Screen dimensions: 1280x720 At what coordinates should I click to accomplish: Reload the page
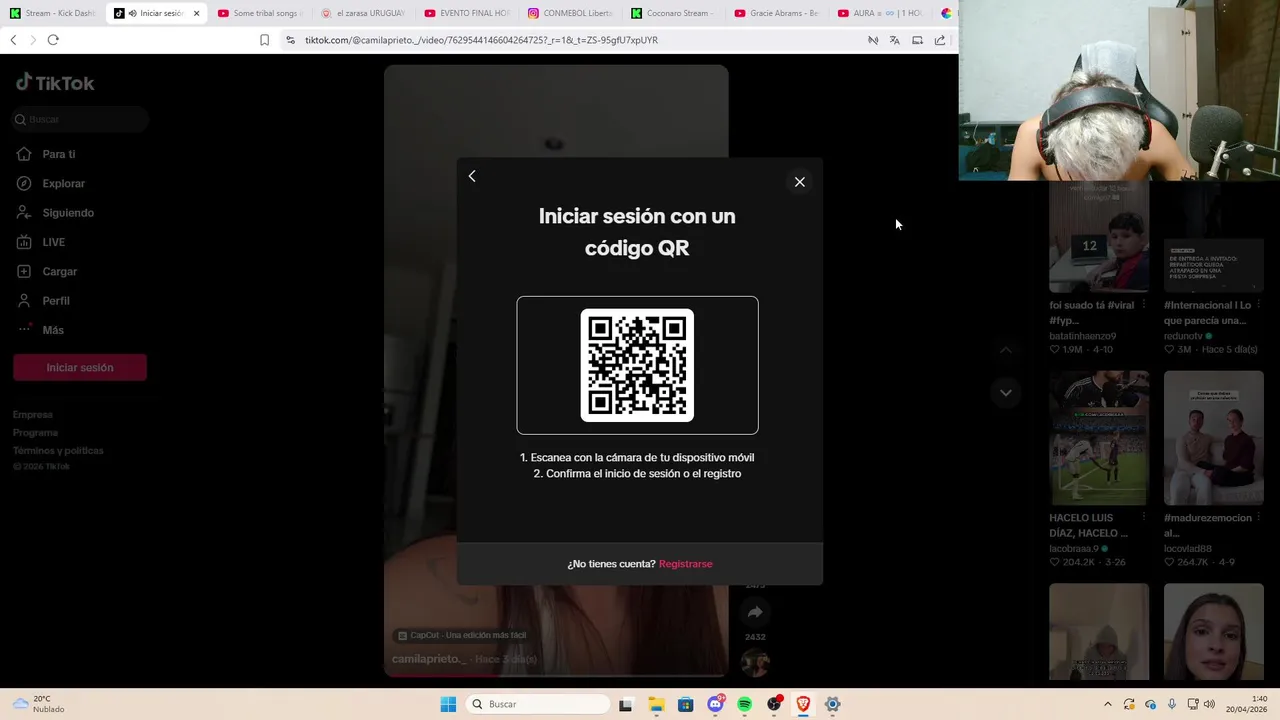[53, 40]
